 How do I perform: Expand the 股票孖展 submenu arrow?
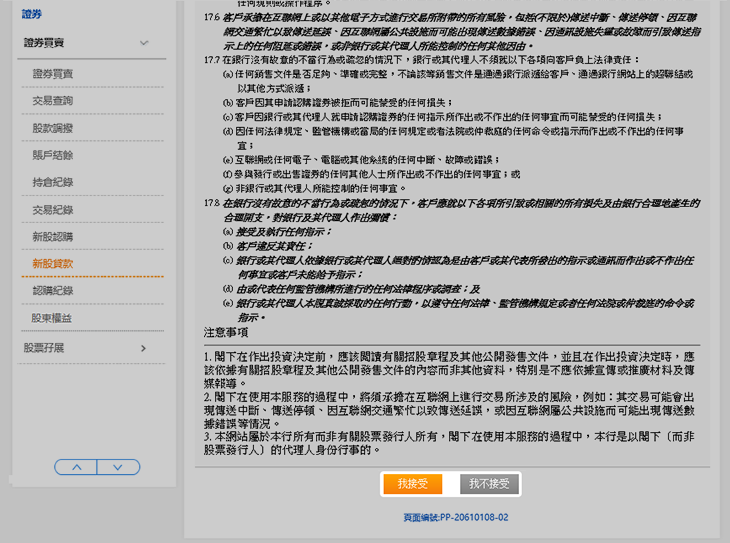click(x=144, y=348)
